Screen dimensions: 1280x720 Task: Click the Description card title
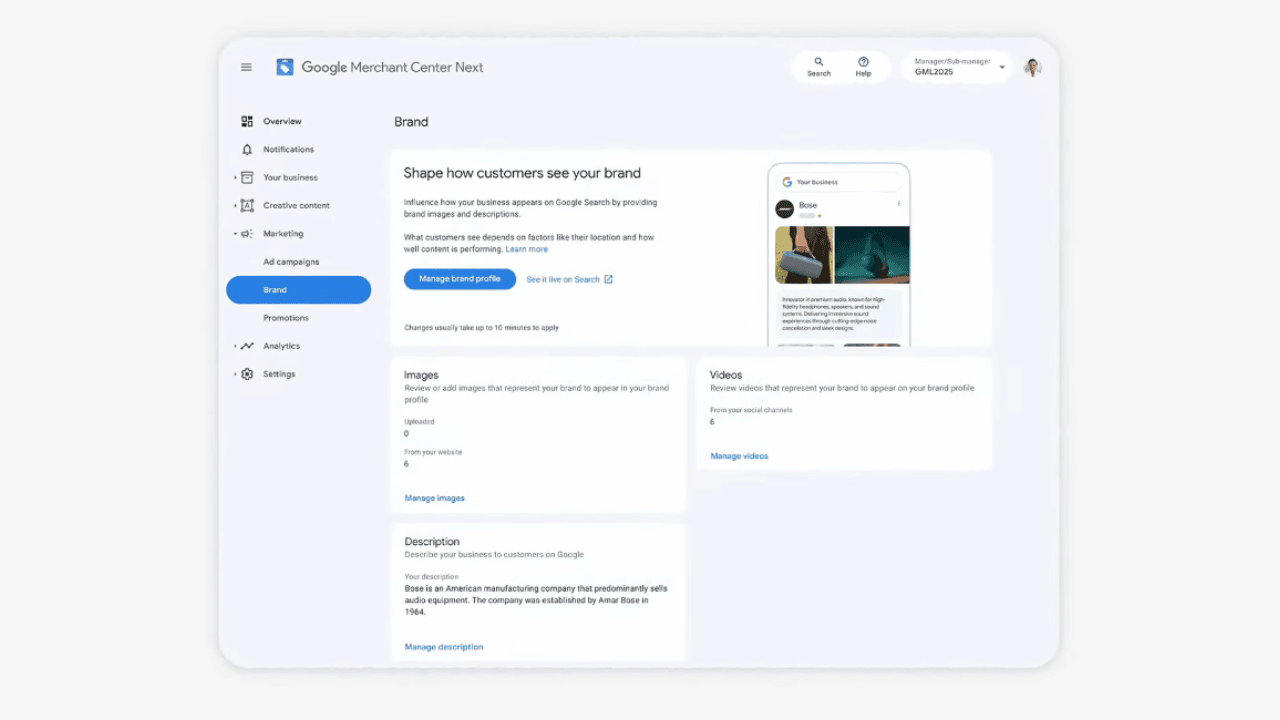point(432,542)
